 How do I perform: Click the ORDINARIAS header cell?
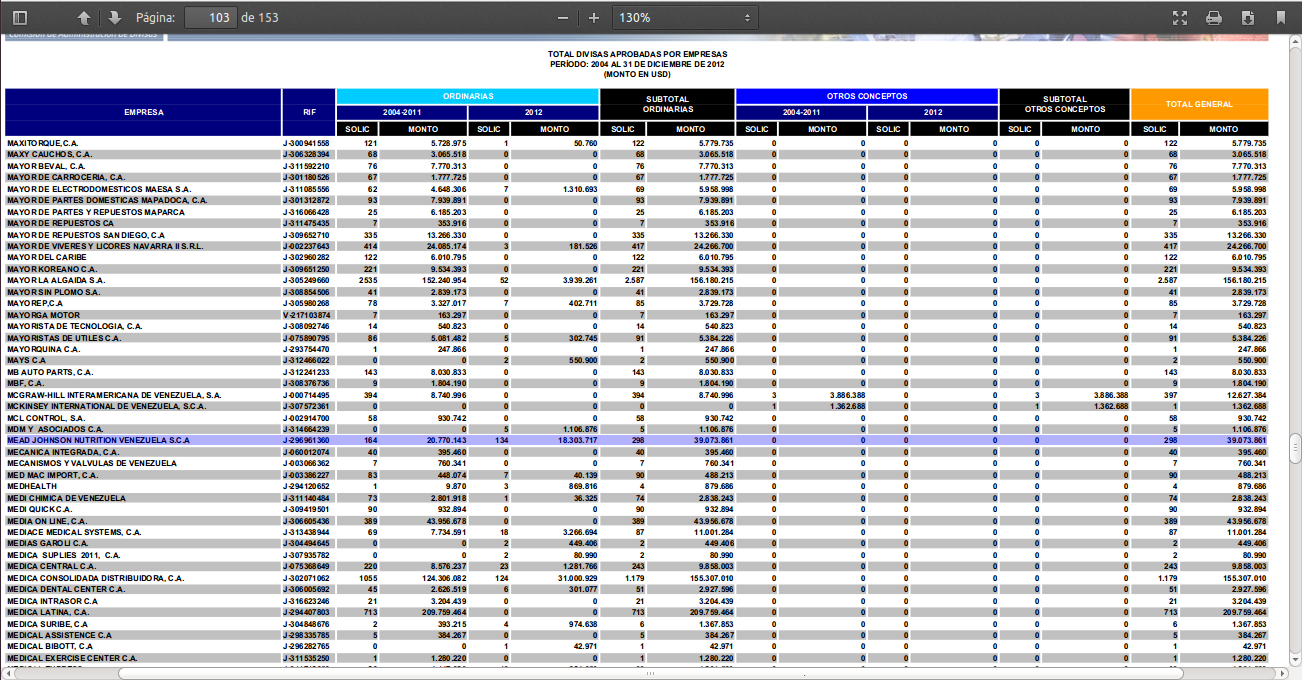tap(468, 96)
